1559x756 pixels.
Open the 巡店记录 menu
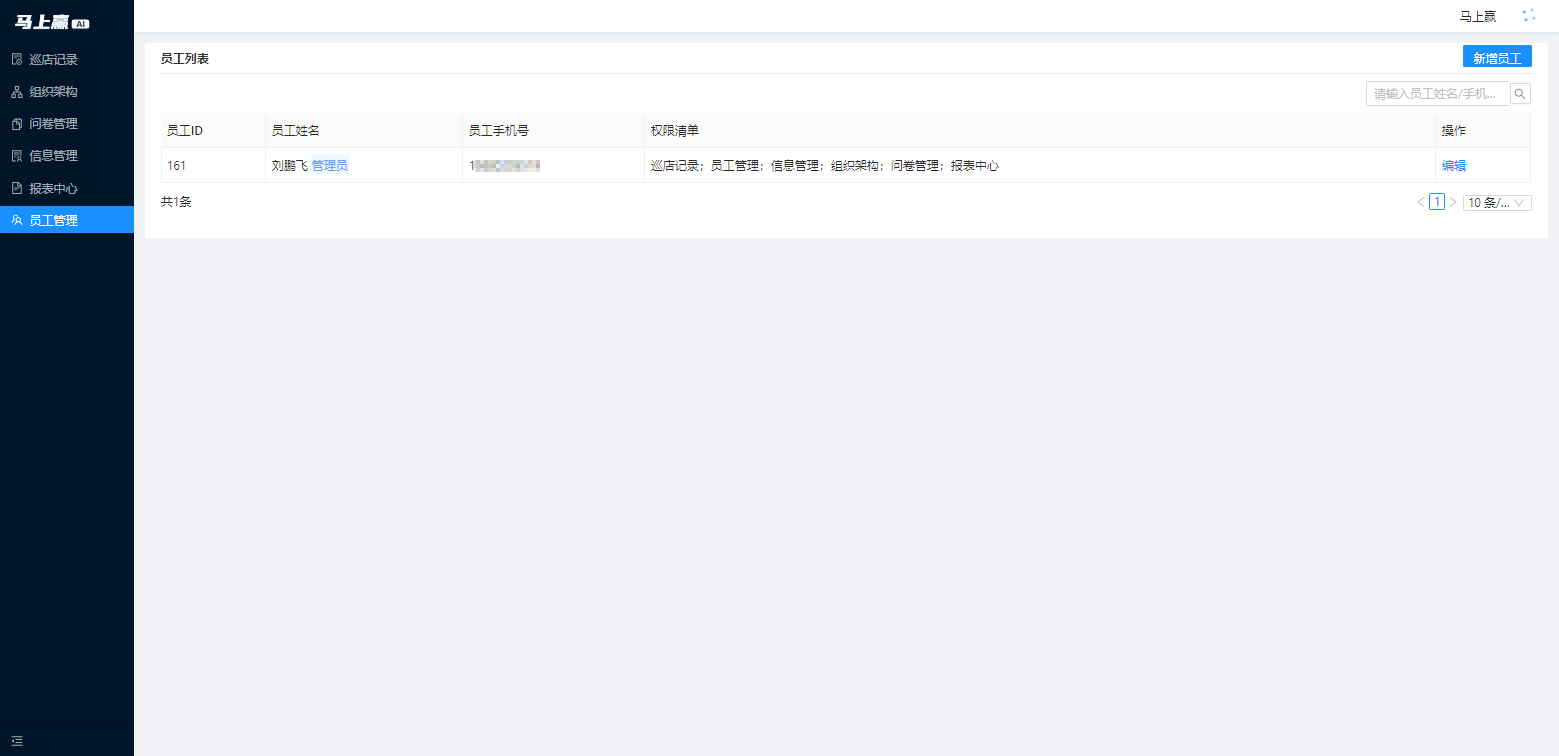(67, 60)
